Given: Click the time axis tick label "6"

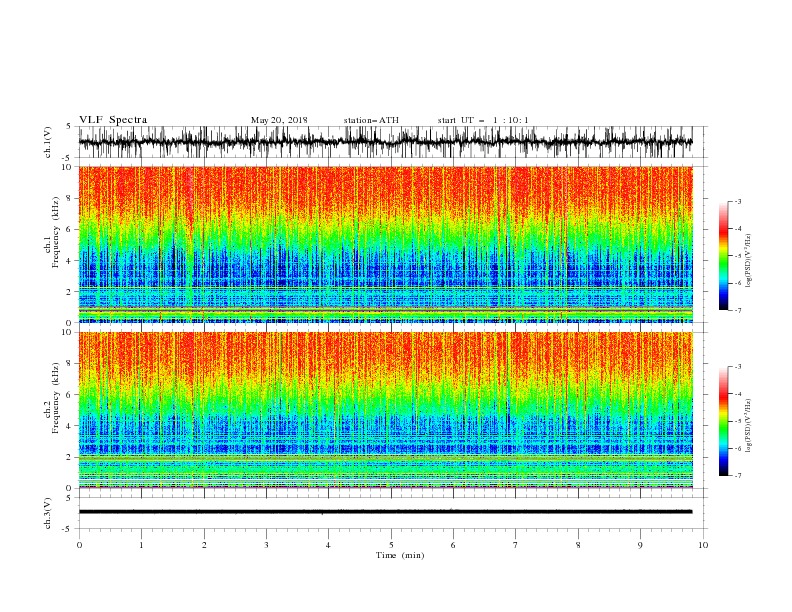Looking at the screenshot, I should click(453, 545).
